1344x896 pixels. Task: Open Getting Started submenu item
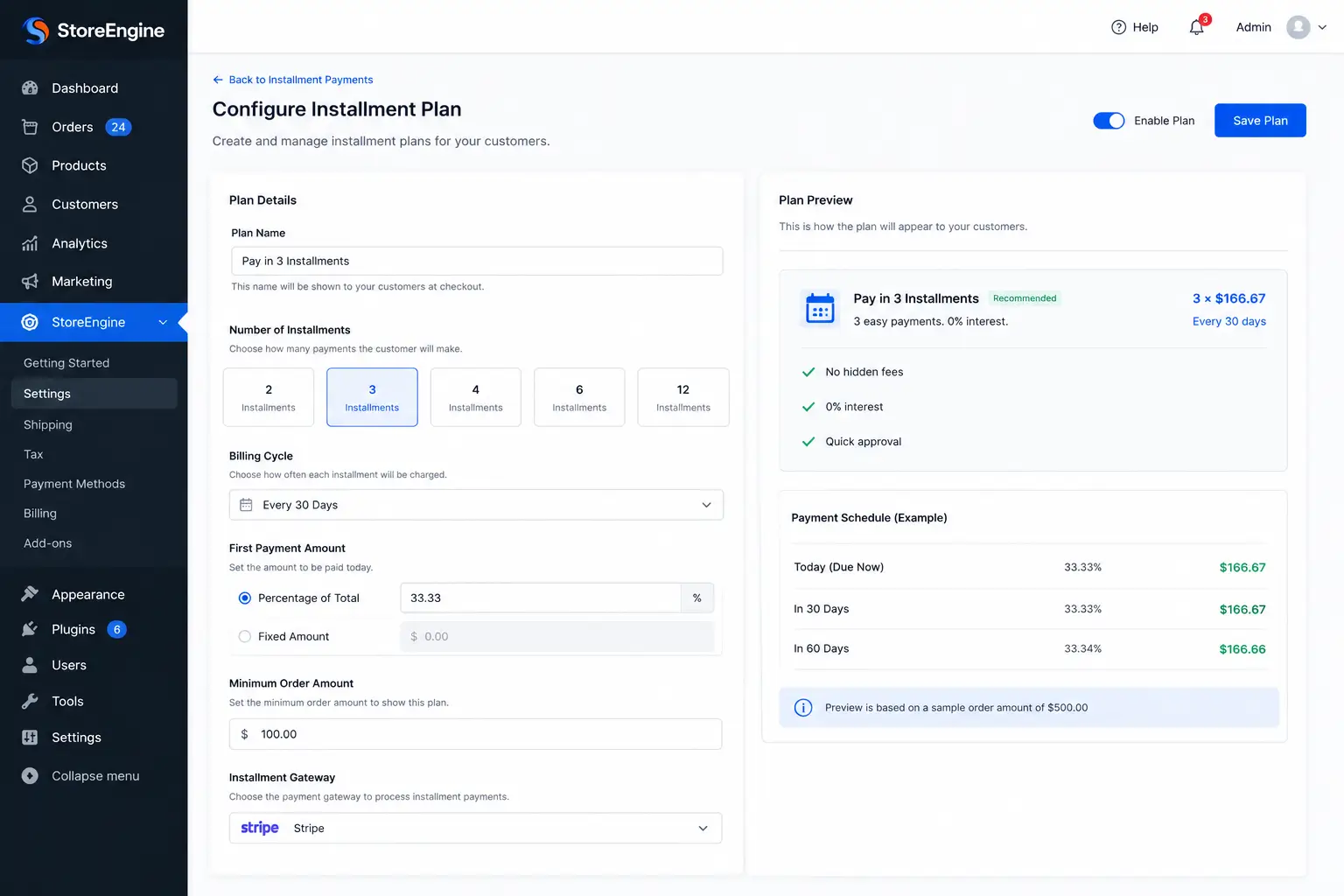(66, 363)
